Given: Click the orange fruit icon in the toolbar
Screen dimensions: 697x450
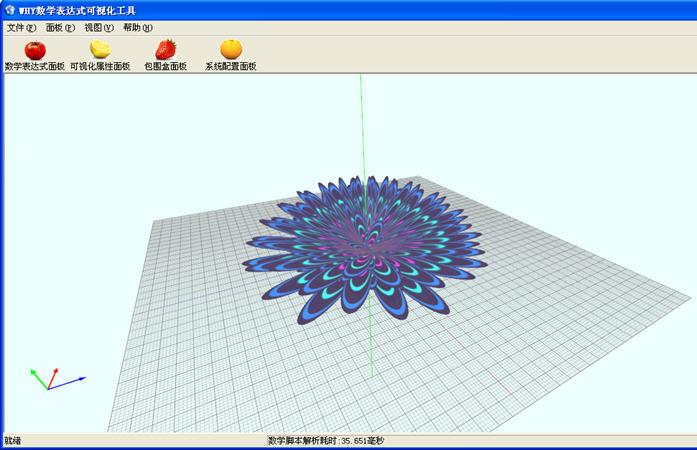Looking at the screenshot, I should tap(231, 49).
